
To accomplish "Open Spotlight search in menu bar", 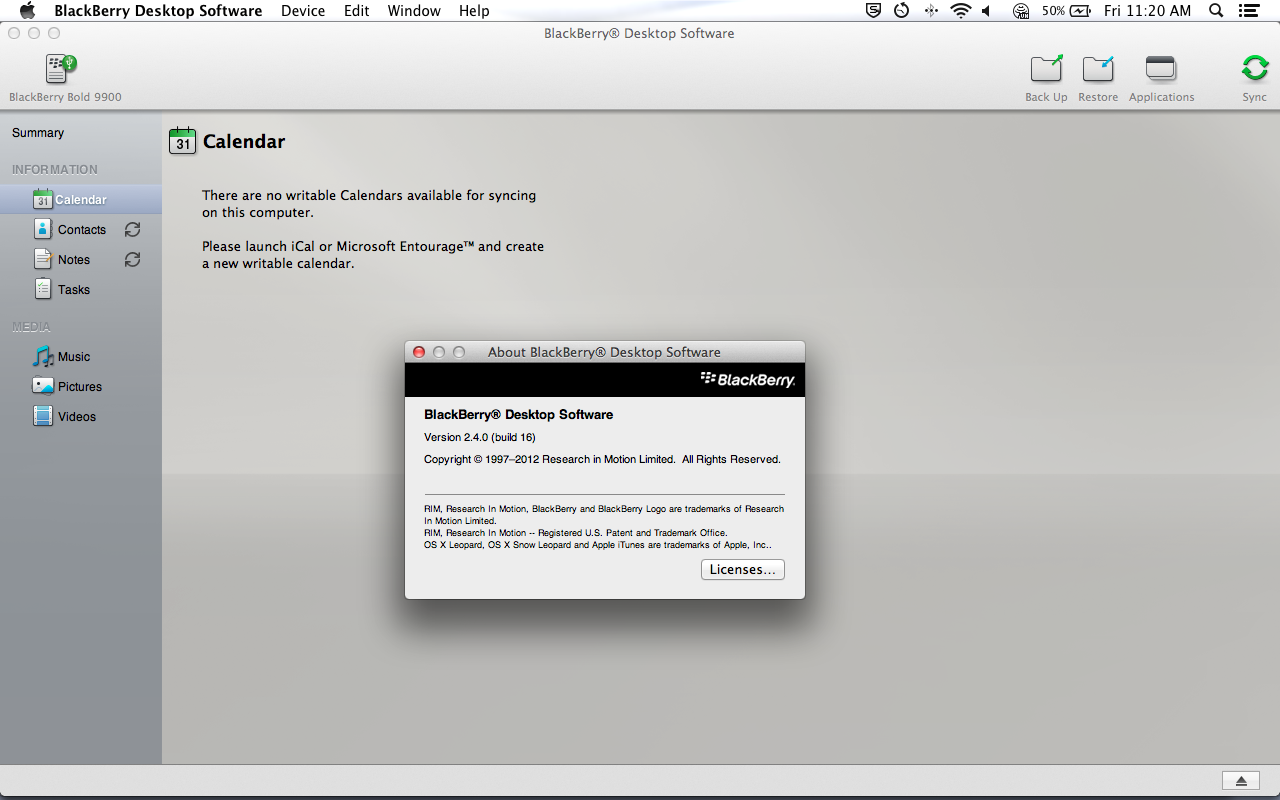I will (1216, 11).
